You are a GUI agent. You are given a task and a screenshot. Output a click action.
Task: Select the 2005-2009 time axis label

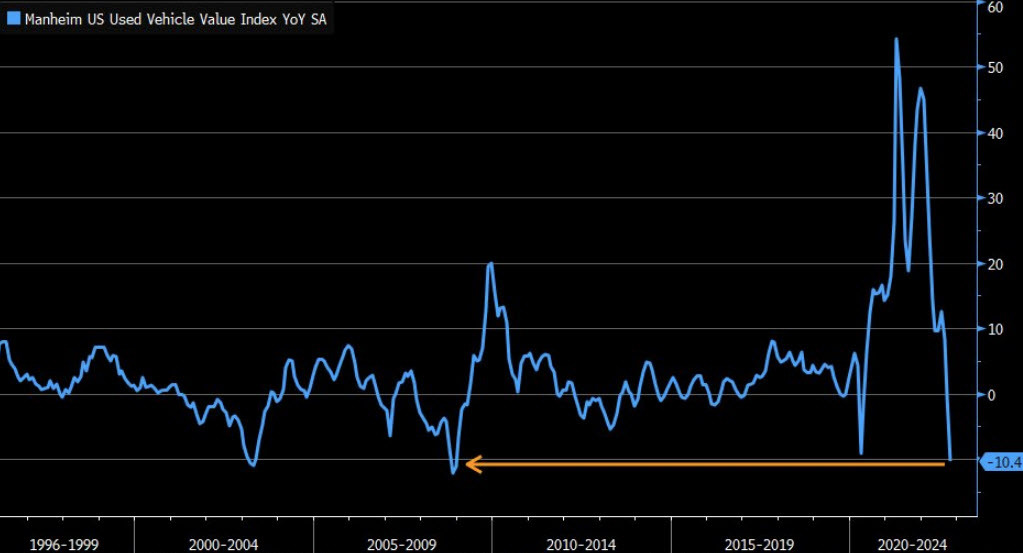coord(401,544)
